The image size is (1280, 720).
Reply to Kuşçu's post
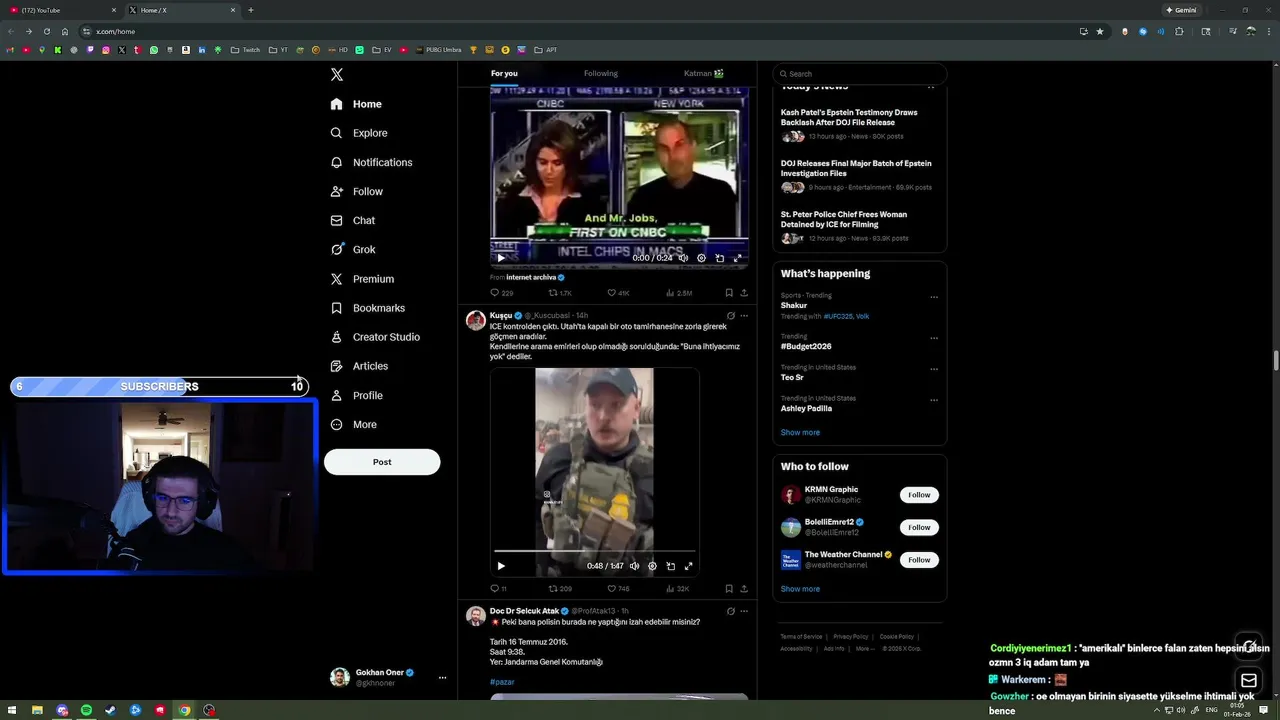click(x=497, y=589)
